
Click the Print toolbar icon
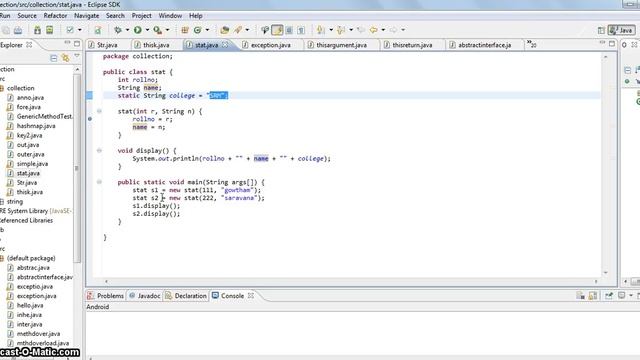pyautogui.click(x=18, y=30)
